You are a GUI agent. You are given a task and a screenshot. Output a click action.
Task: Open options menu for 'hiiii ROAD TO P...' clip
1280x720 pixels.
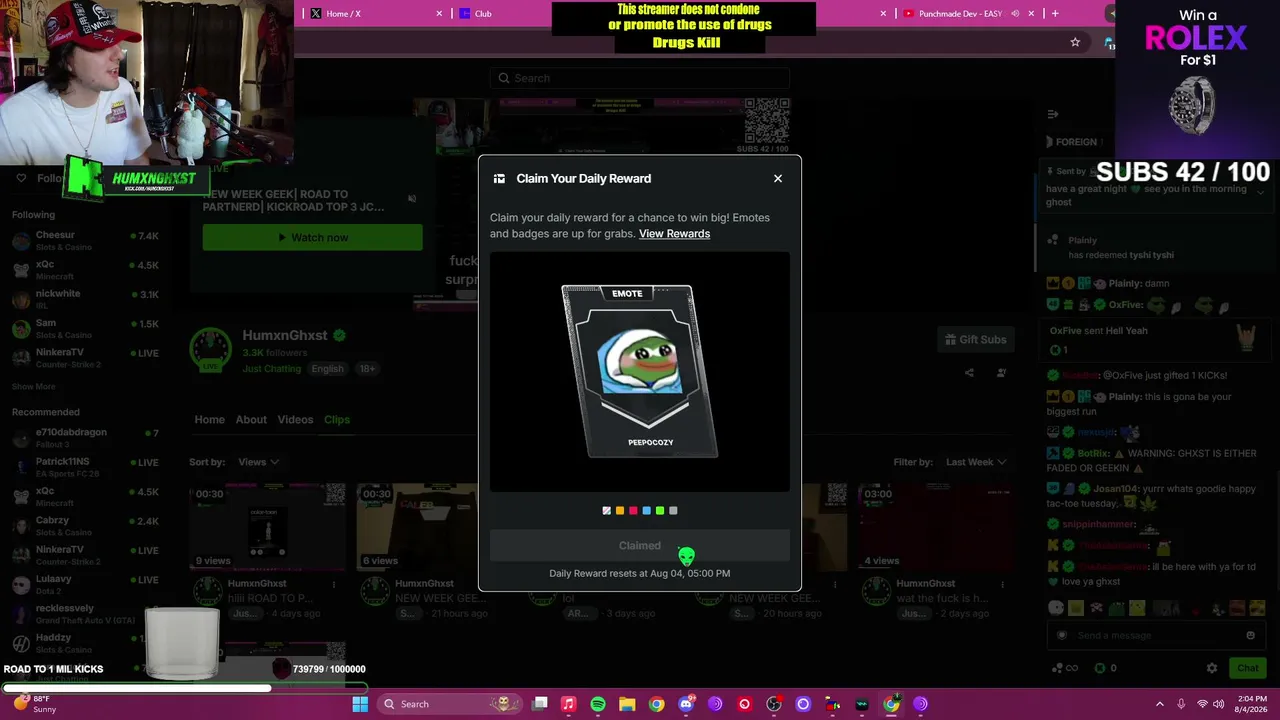(334, 584)
